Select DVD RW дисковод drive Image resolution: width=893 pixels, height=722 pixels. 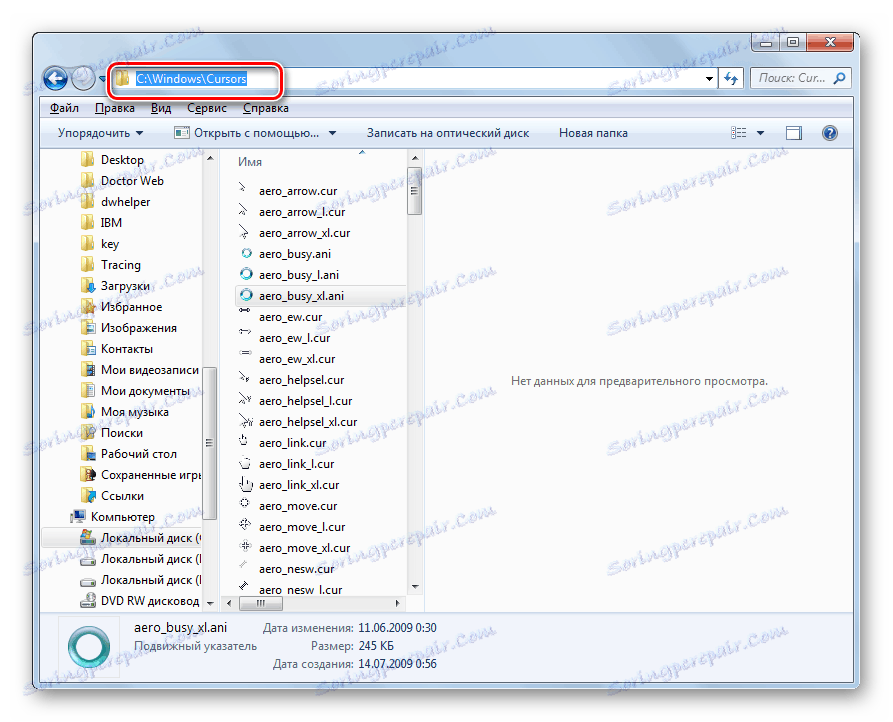149,601
